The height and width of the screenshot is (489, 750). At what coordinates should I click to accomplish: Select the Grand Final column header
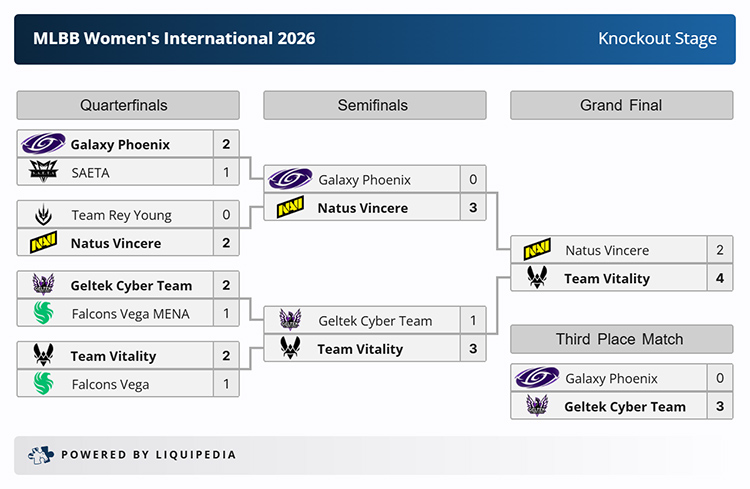click(x=621, y=105)
